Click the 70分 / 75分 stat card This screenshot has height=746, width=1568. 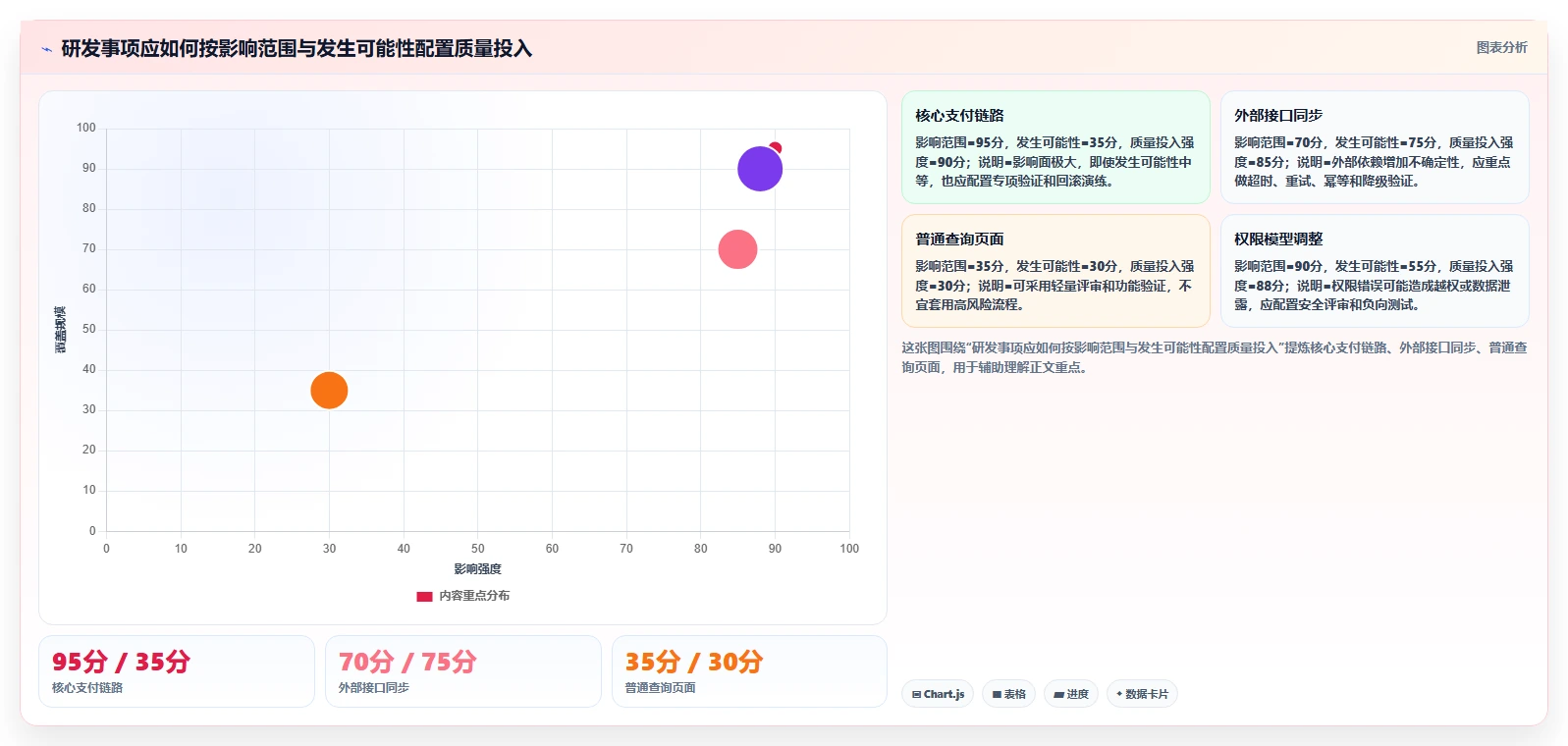(463, 671)
